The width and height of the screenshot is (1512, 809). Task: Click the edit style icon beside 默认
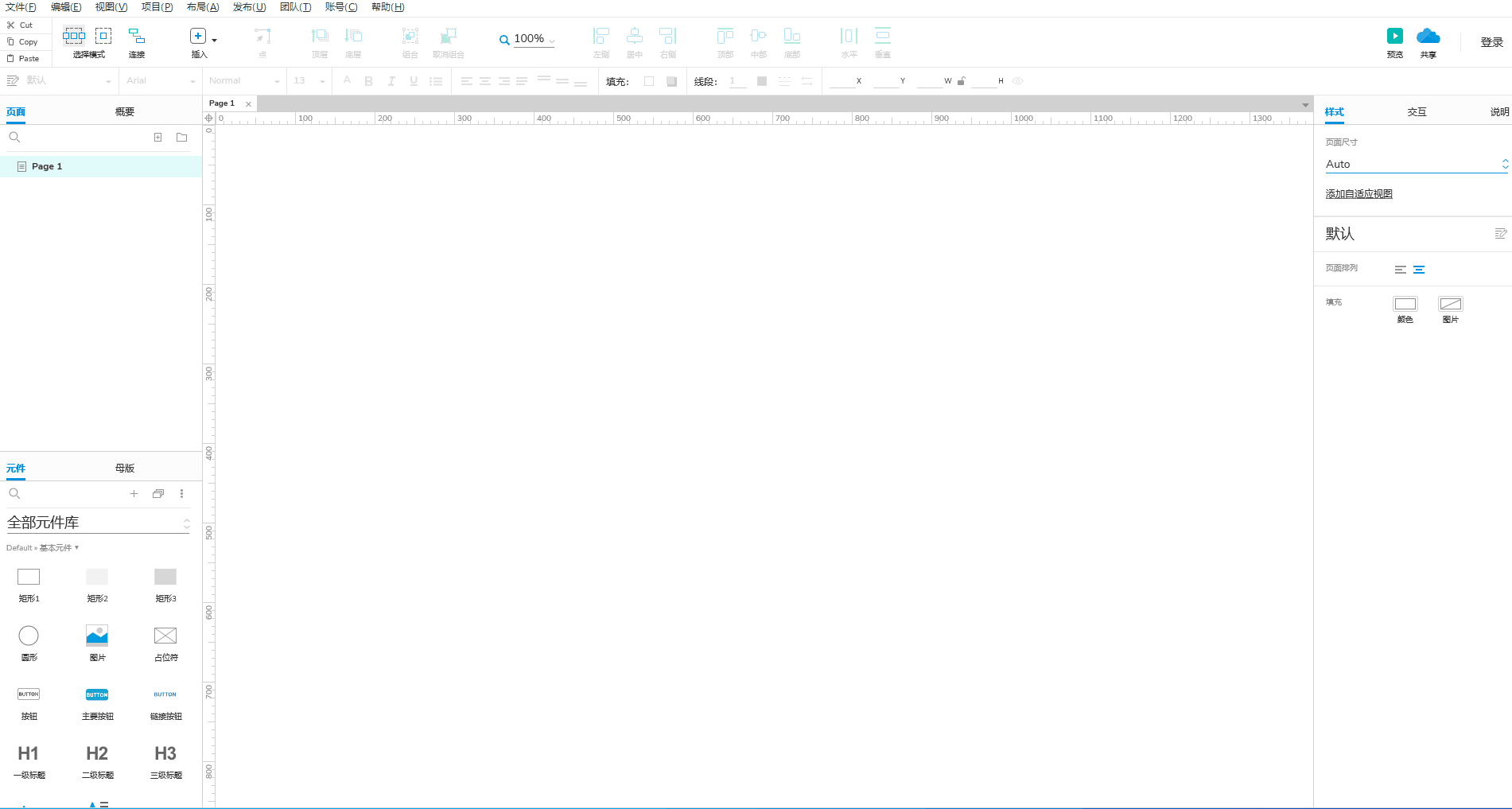[x=1500, y=234]
